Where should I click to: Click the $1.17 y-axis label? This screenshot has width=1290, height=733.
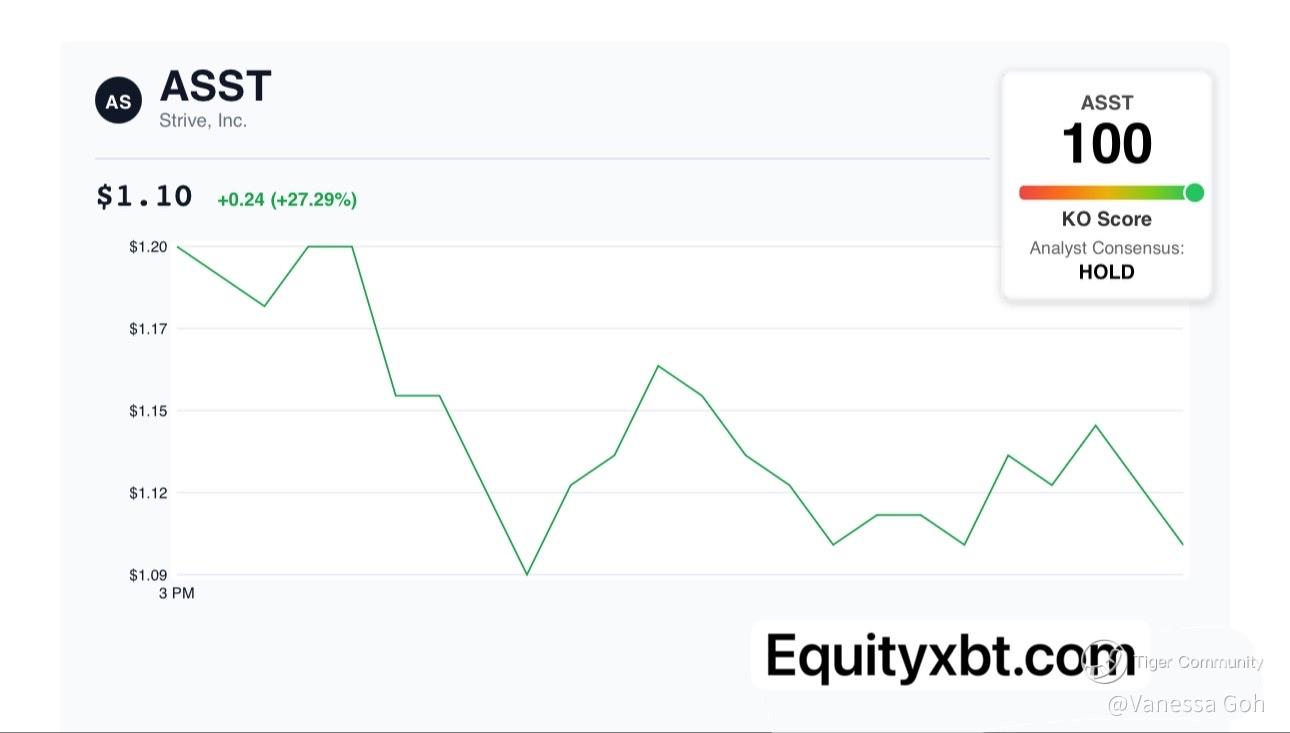pyautogui.click(x=148, y=328)
